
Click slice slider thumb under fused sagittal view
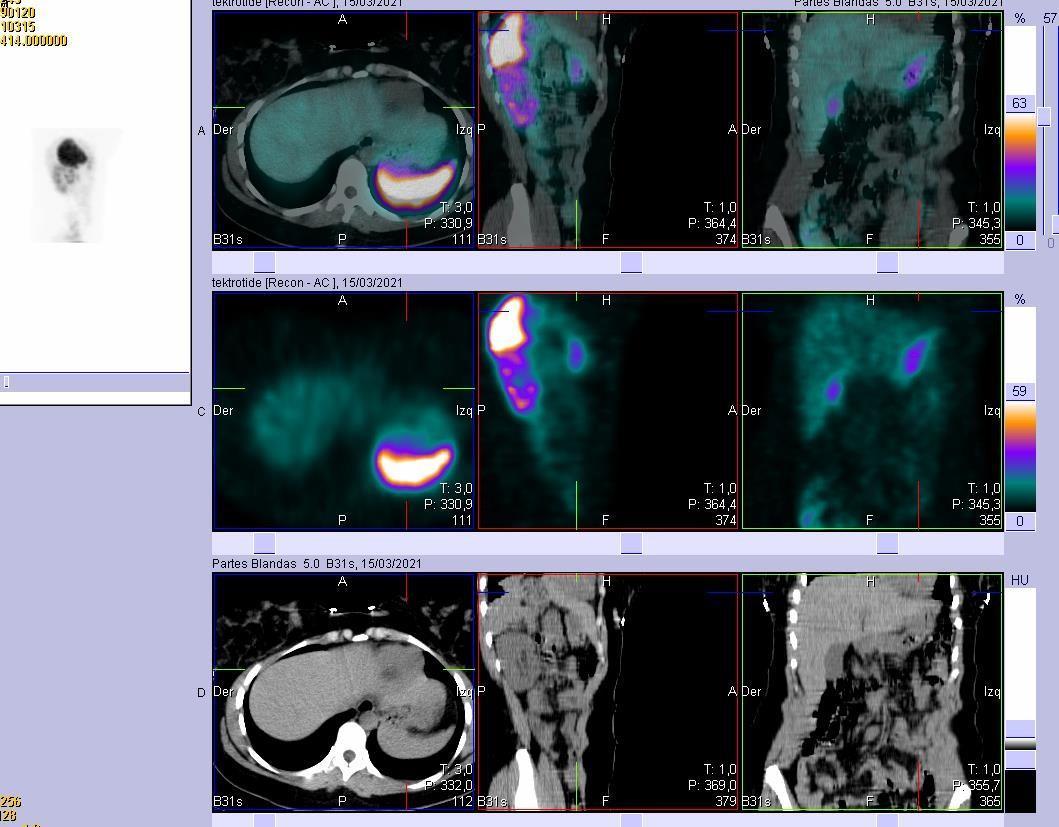coord(631,262)
